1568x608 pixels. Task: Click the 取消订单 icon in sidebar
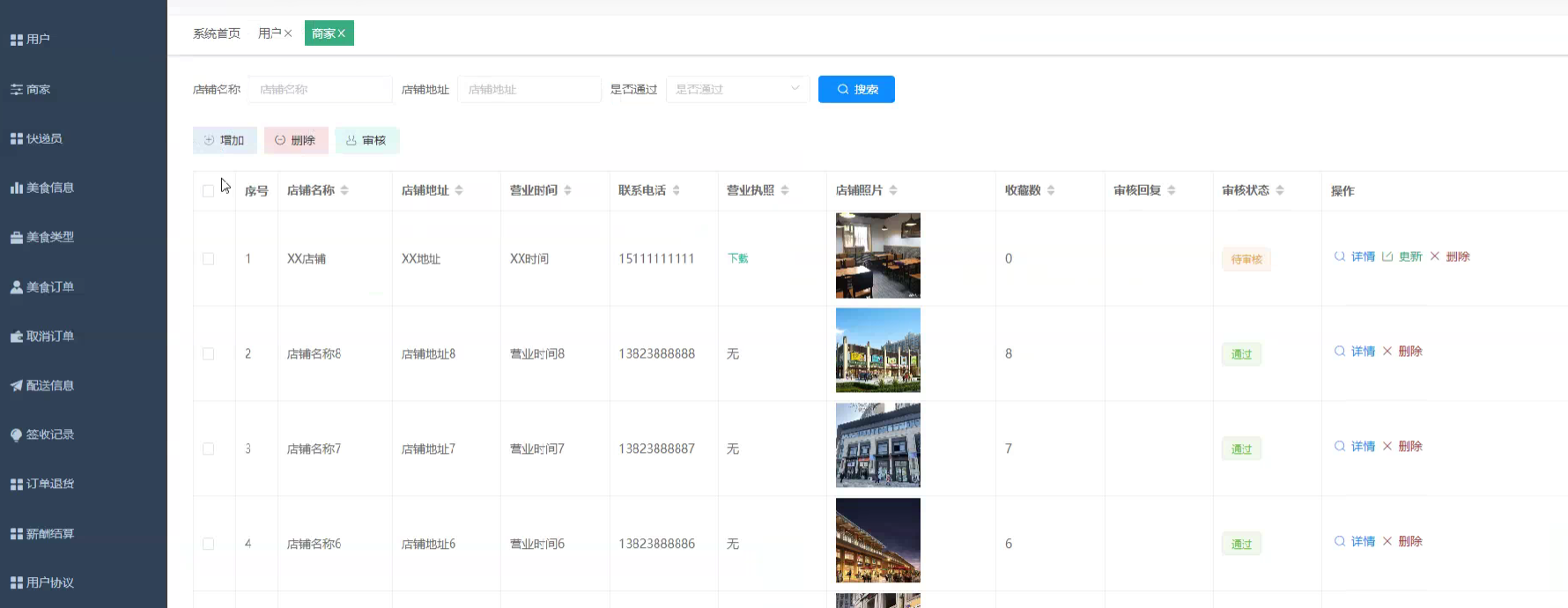pyautogui.click(x=16, y=337)
